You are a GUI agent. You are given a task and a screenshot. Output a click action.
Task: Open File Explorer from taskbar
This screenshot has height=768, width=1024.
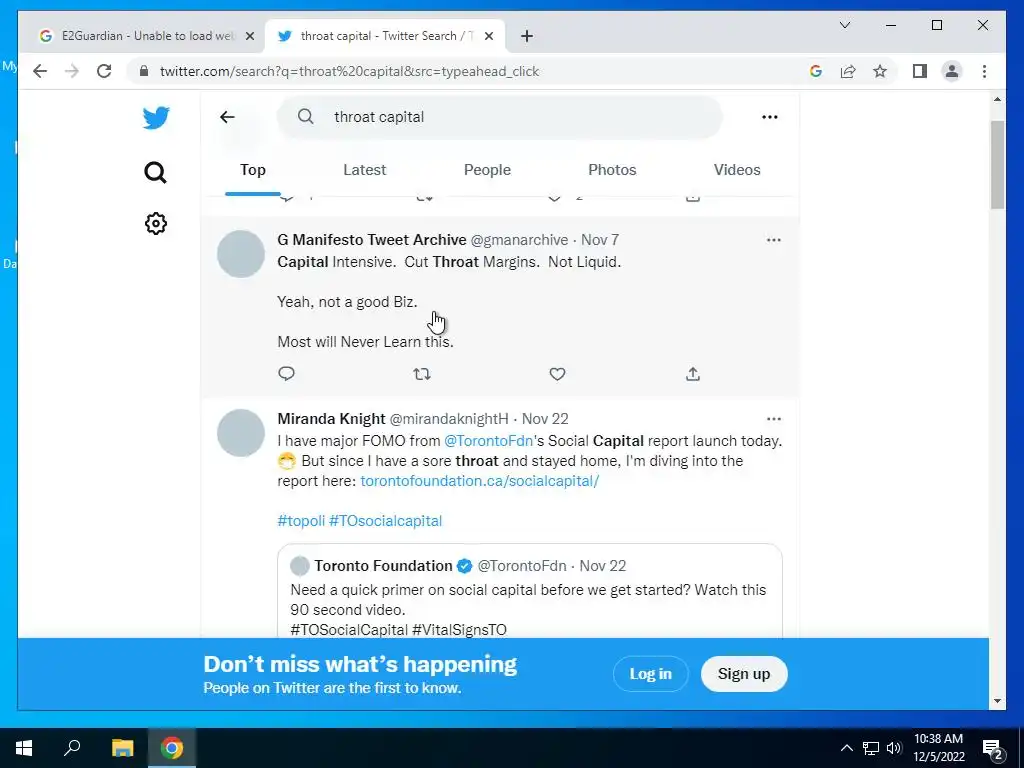(x=122, y=748)
